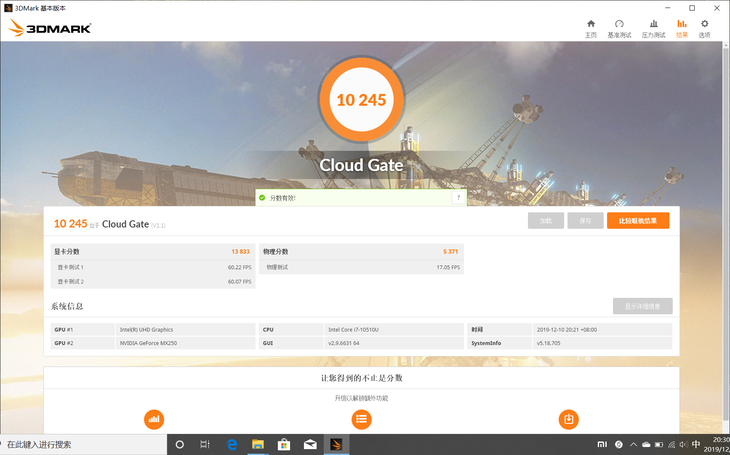Click the Mi icon in the system tray
Viewport: 730px width, 455px height.
[602, 444]
